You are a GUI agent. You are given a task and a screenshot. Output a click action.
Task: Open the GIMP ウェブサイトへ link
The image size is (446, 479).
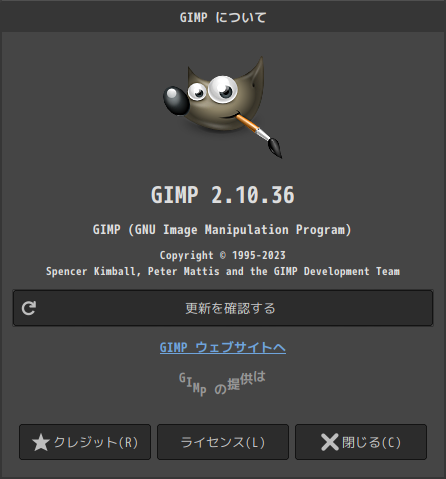pos(223,347)
